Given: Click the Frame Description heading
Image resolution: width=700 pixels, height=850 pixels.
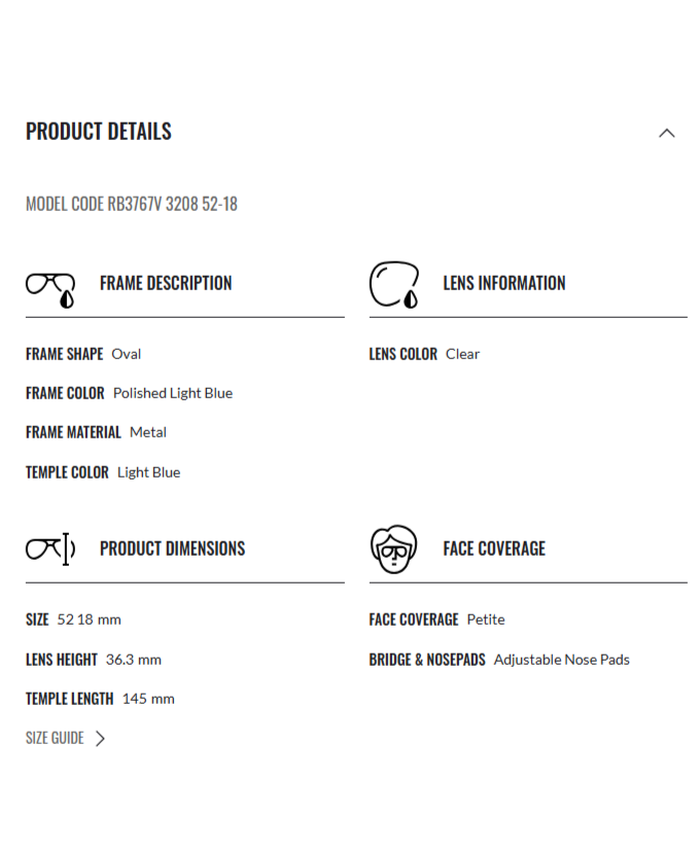Looking at the screenshot, I should tap(166, 283).
